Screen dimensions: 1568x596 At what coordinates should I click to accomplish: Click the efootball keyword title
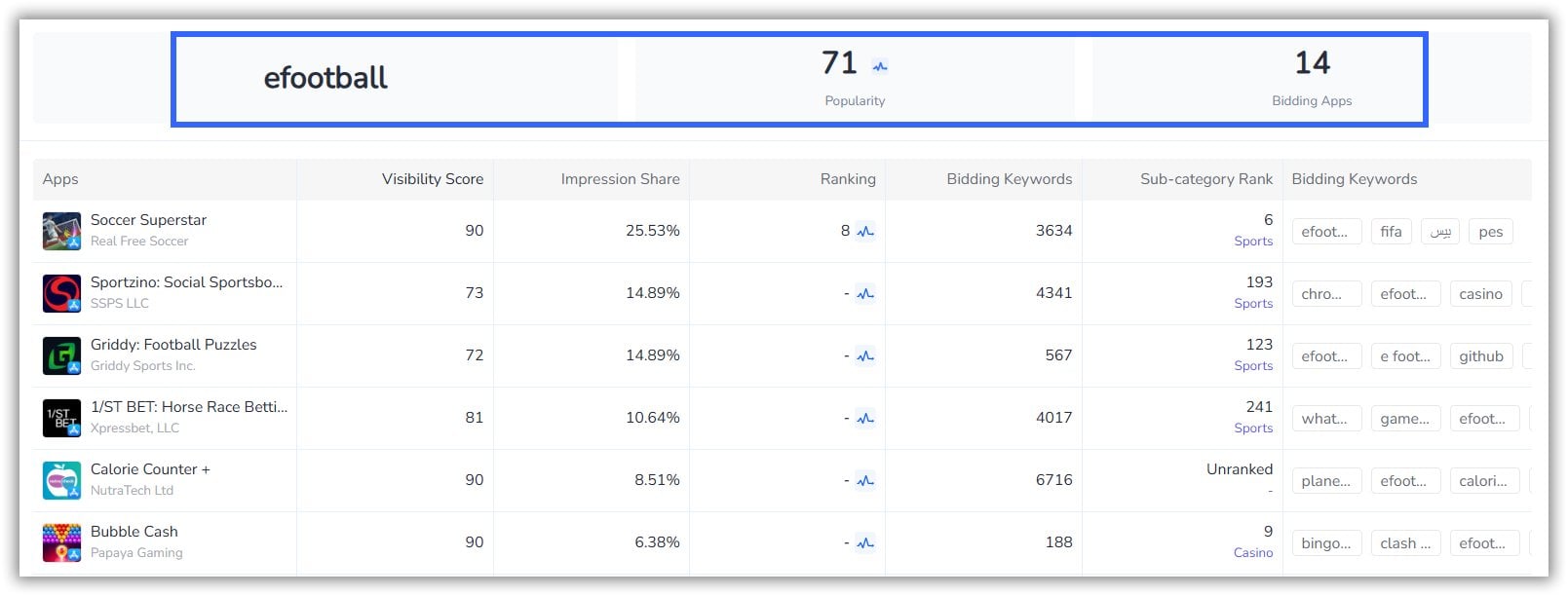[325, 78]
